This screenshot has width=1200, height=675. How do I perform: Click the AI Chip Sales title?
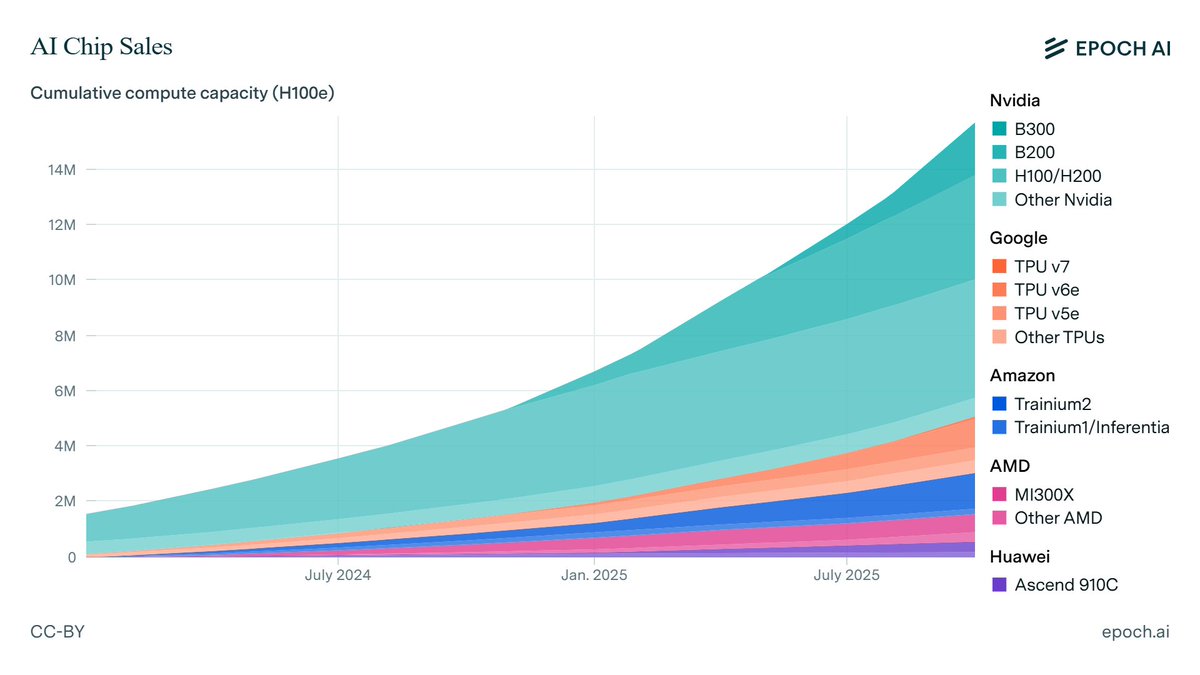coord(101,46)
